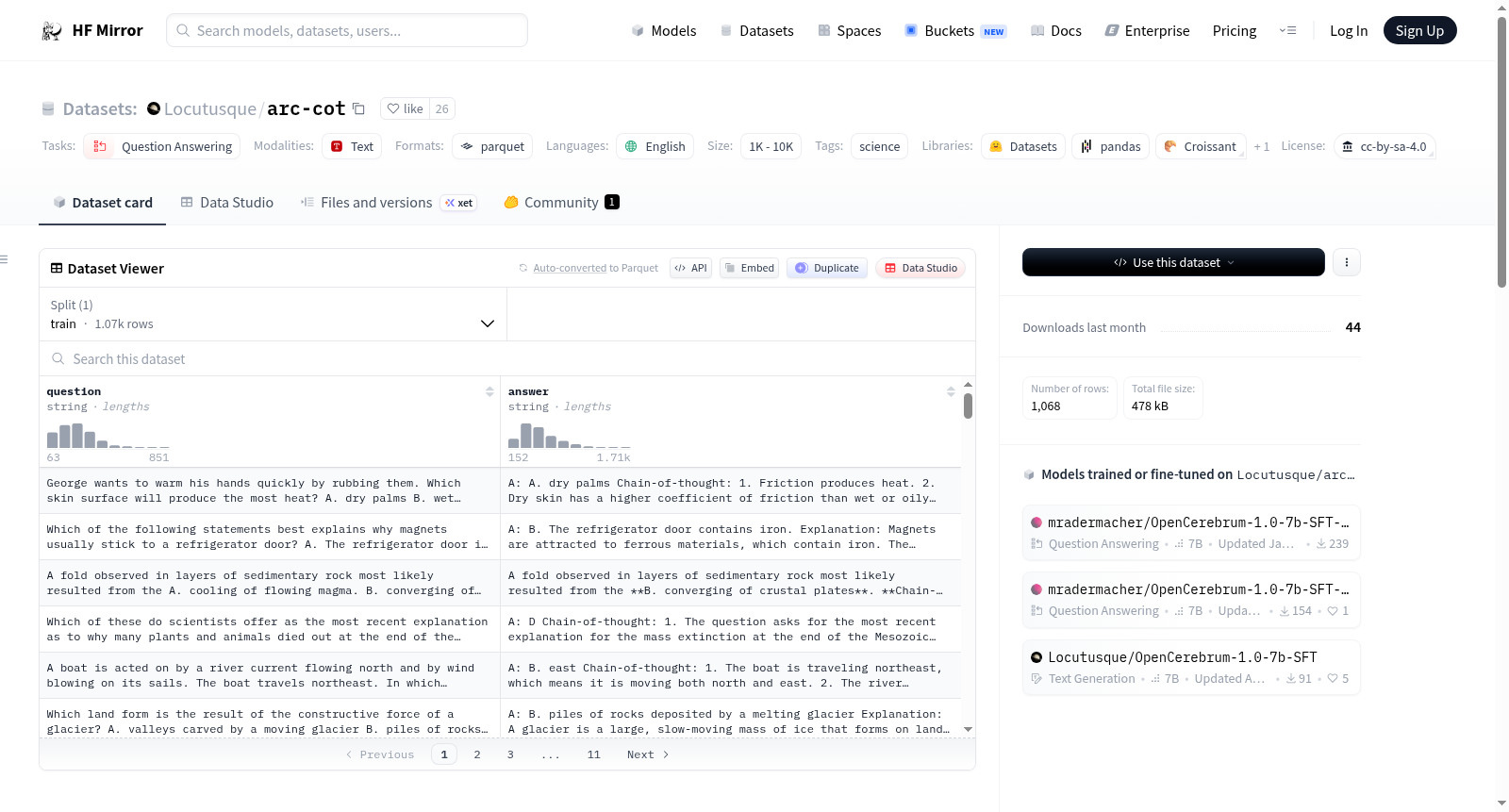Screen dimensions: 1509x812
Task: Open Locutusque/OpenCerebrum-1.0-7b-SFT model
Action: [1191, 668]
